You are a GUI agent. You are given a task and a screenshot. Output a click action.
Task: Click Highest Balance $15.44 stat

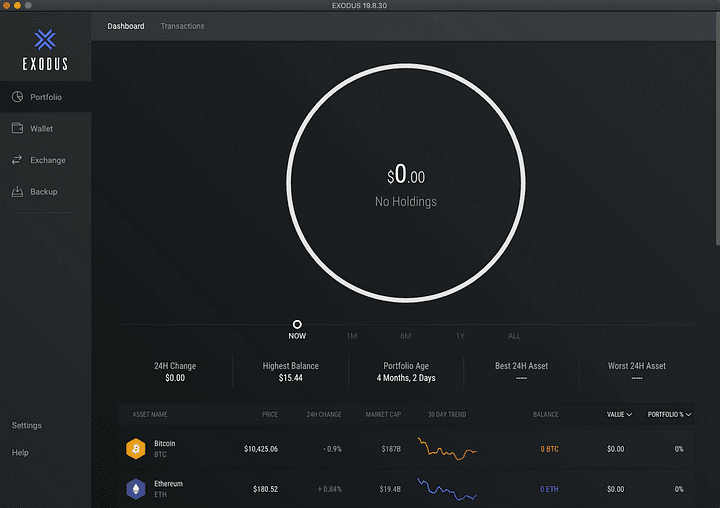click(291, 372)
